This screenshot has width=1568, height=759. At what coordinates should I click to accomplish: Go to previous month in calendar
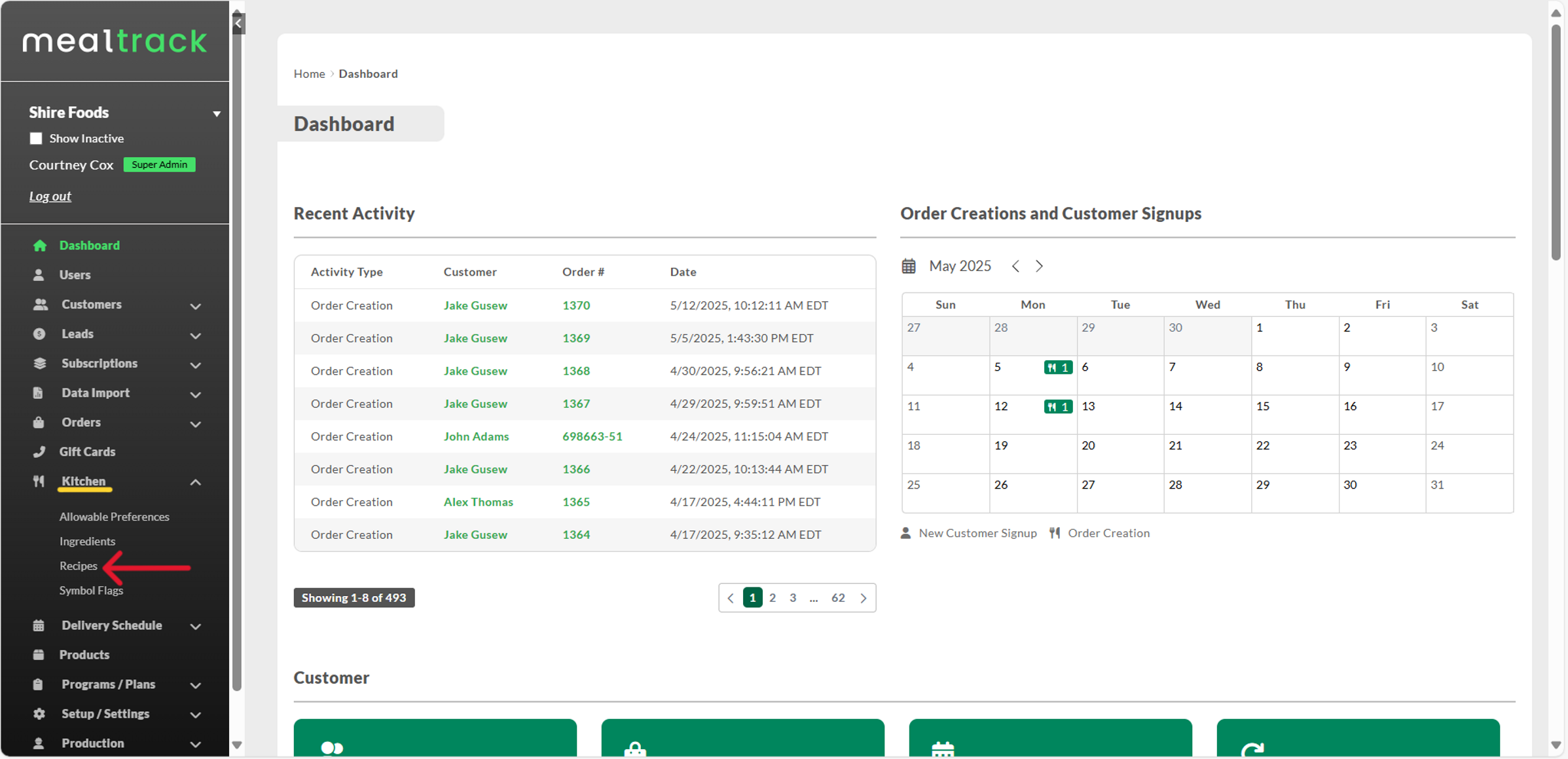(1015, 266)
